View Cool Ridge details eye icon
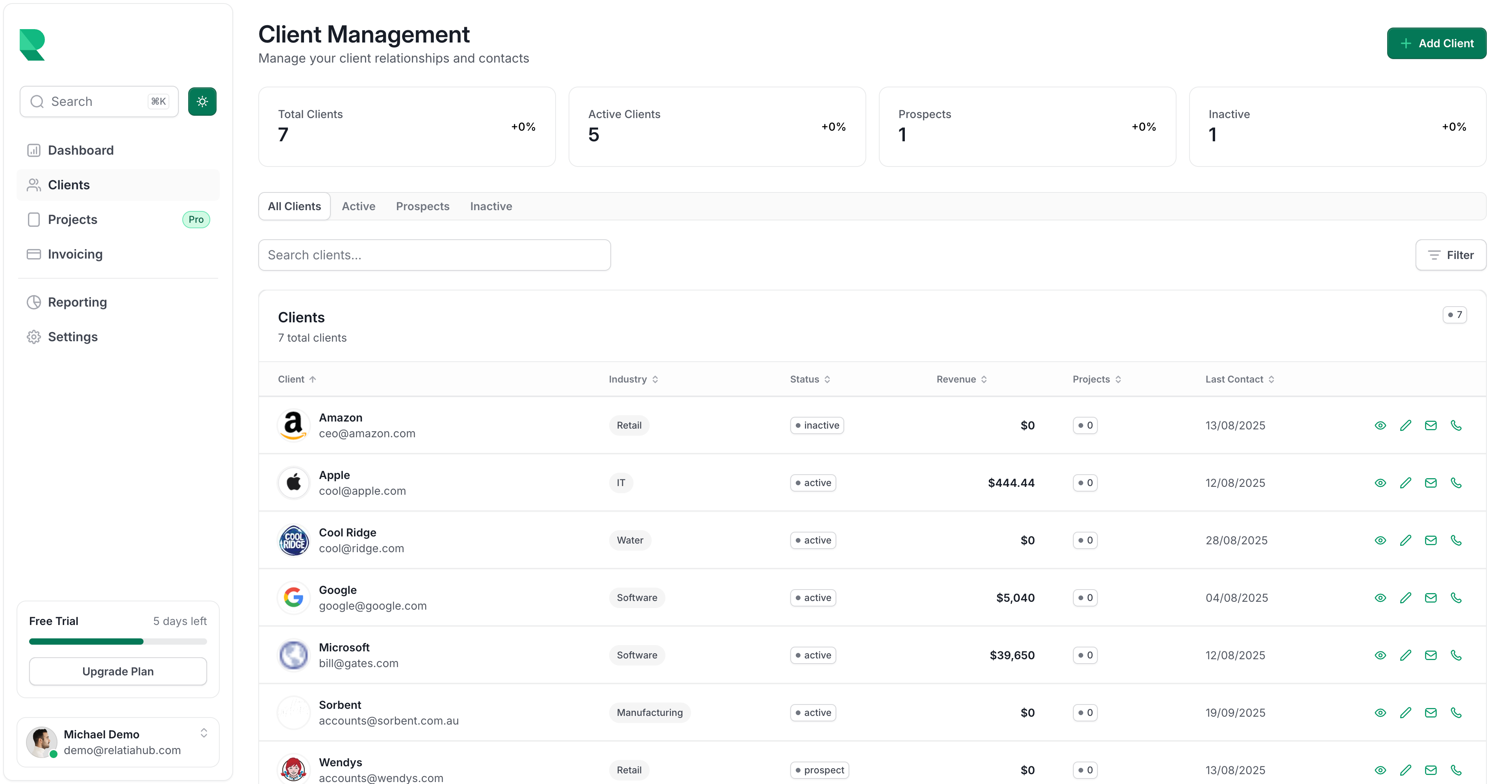This screenshot has width=1512, height=784. pyautogui.click(x=1380, y=540)
